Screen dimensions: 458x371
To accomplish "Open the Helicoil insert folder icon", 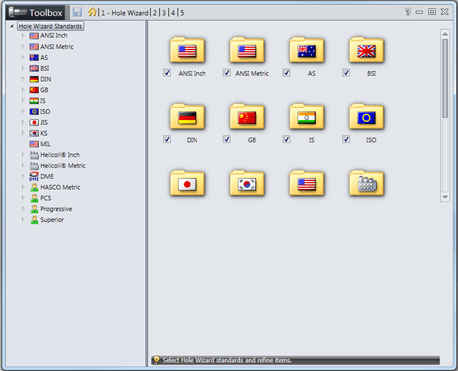I will (x=366, y=183).
